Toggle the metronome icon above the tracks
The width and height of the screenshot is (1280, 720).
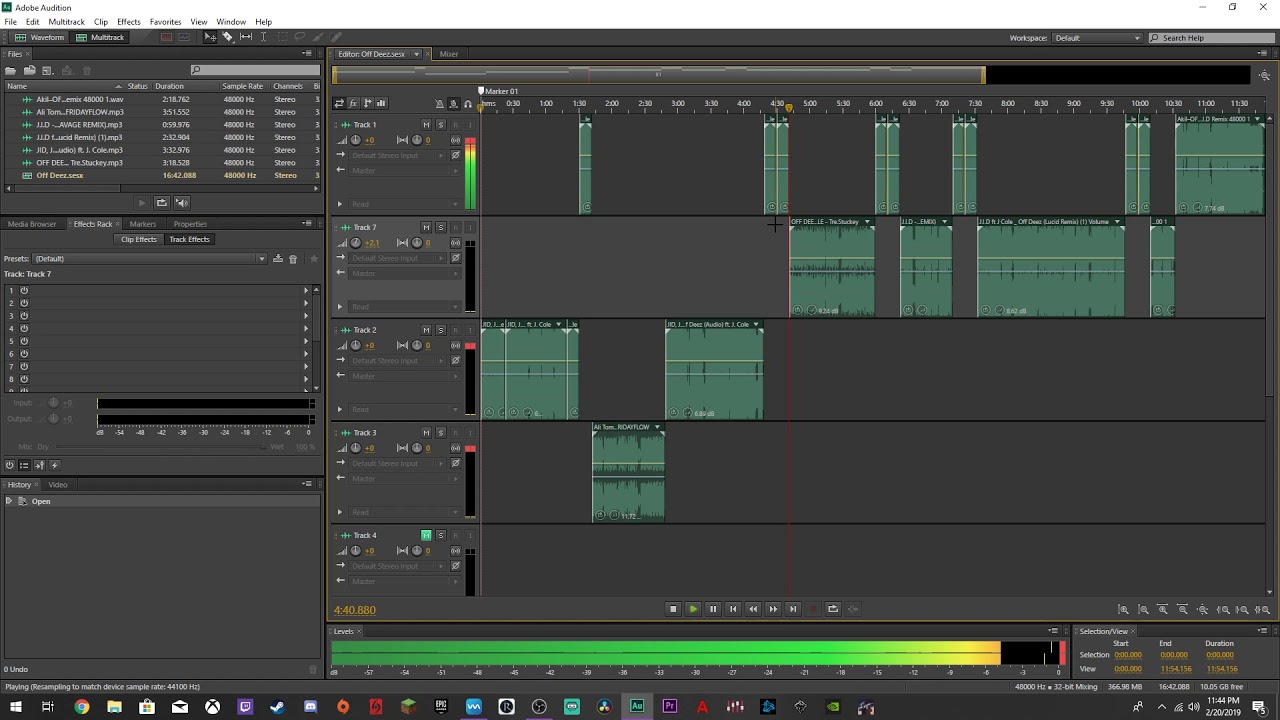[439, 104]
